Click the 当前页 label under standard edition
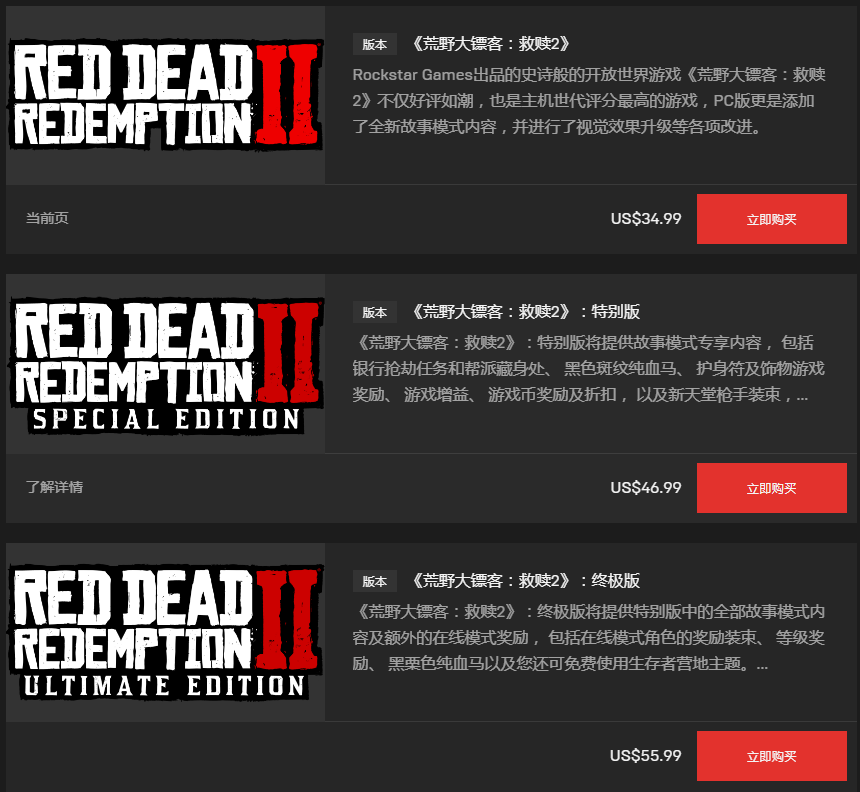The image size is (860, 792). coord(47,218)
